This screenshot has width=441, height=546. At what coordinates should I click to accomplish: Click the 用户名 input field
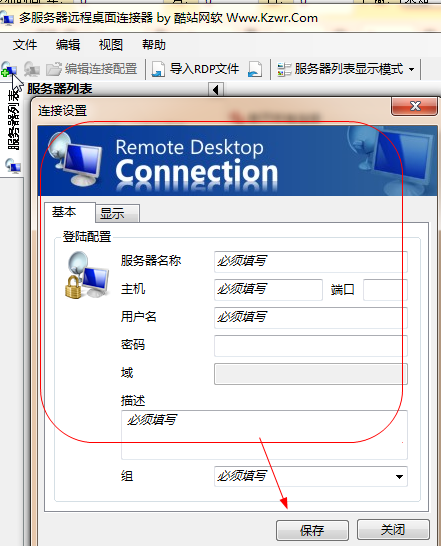pos(311,318)
